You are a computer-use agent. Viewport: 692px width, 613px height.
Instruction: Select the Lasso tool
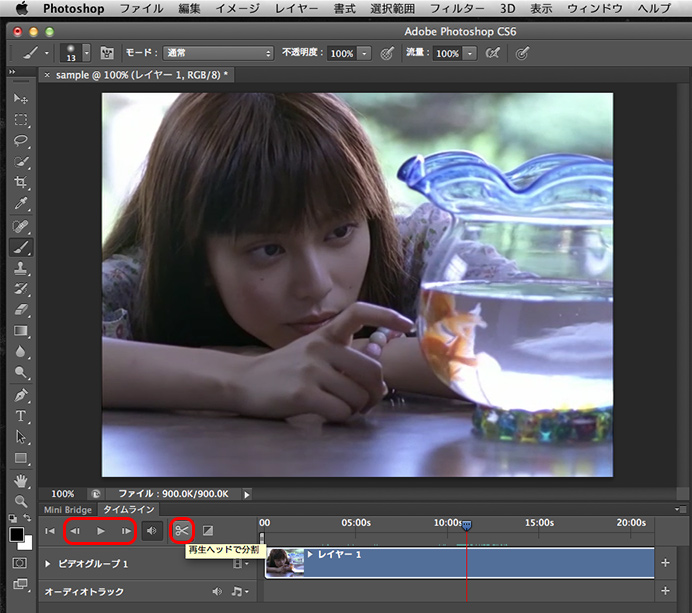(20, 140)
